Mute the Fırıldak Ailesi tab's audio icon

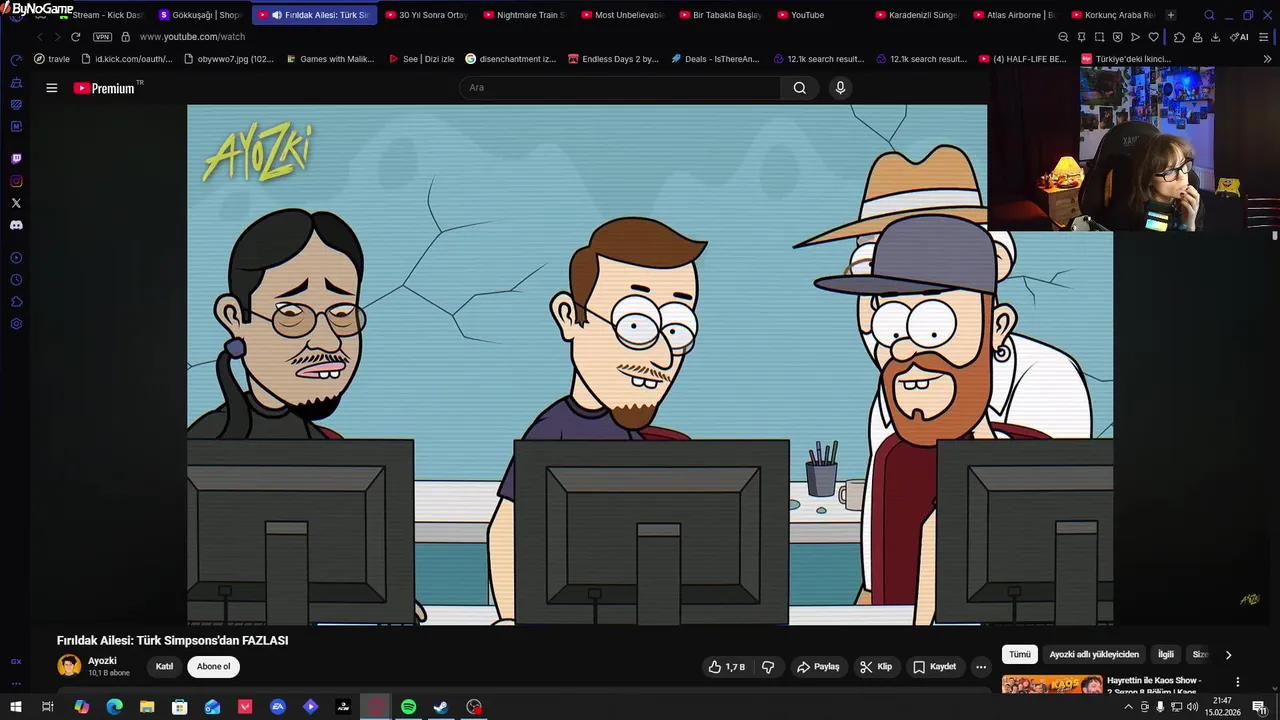click(277, 15)
